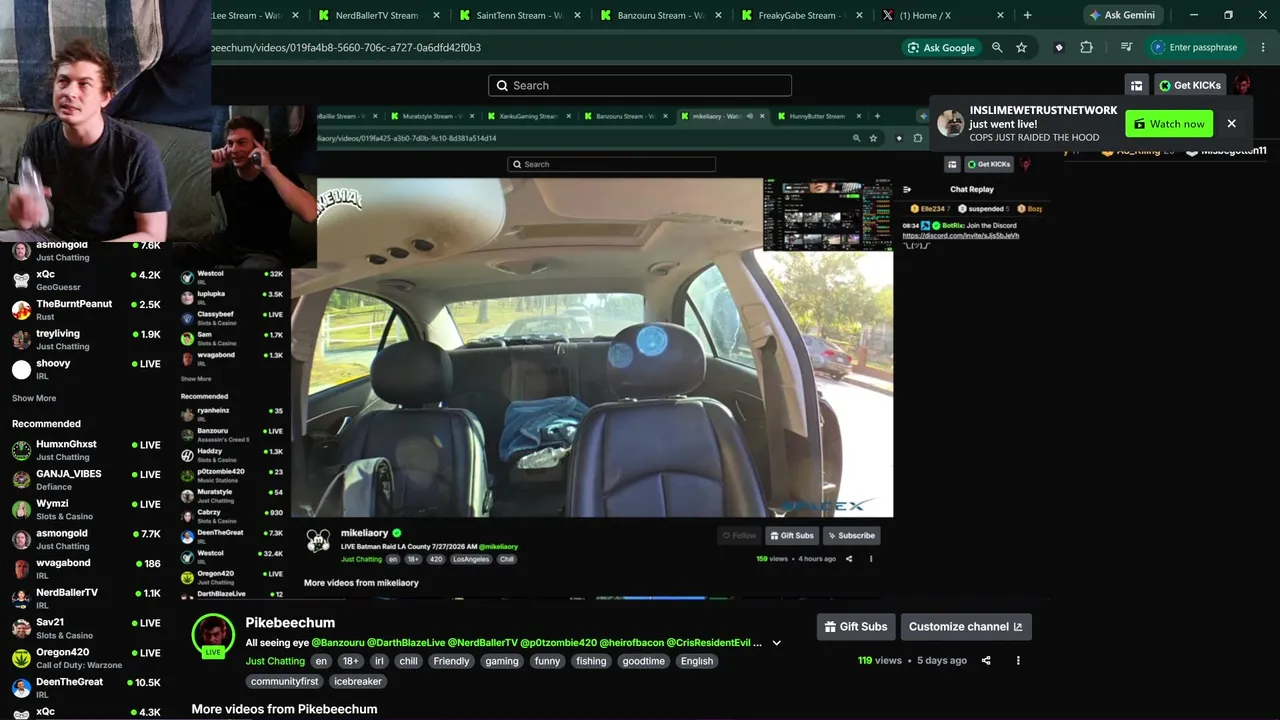
Task: Open the Chrome extensions puzzle icon
Action: pyautogui.click(x=1087, y=47)
